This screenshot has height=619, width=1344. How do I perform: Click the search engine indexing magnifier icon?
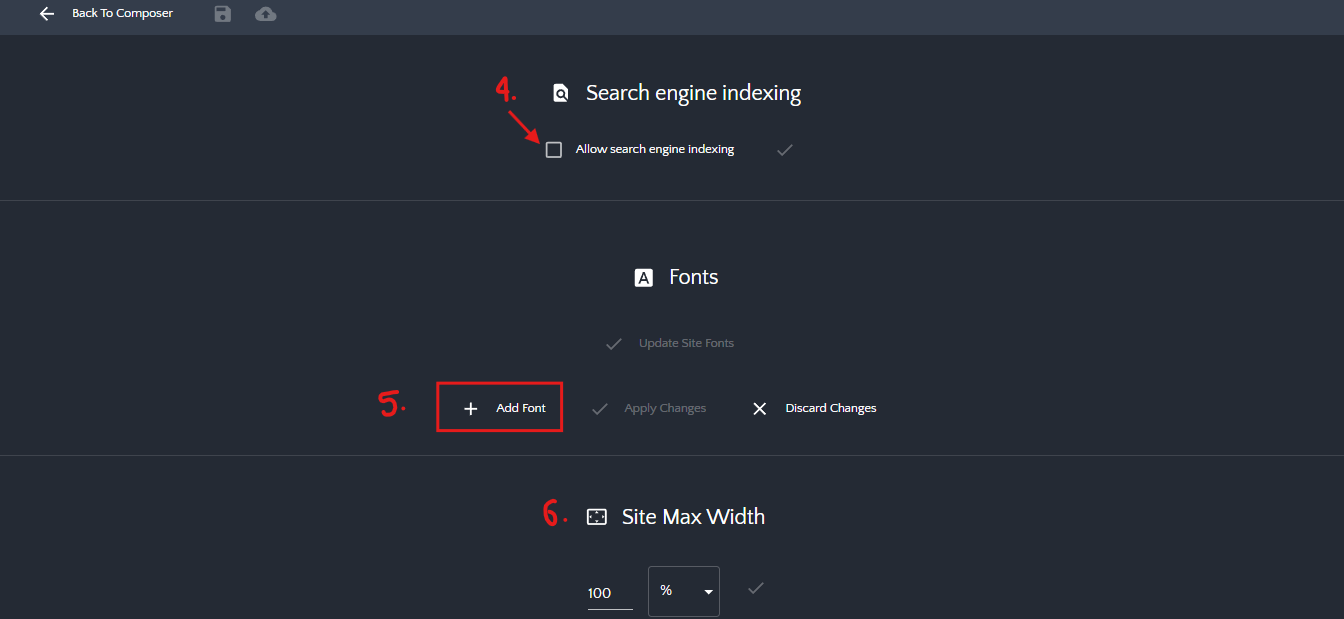[x=561, y=94]
